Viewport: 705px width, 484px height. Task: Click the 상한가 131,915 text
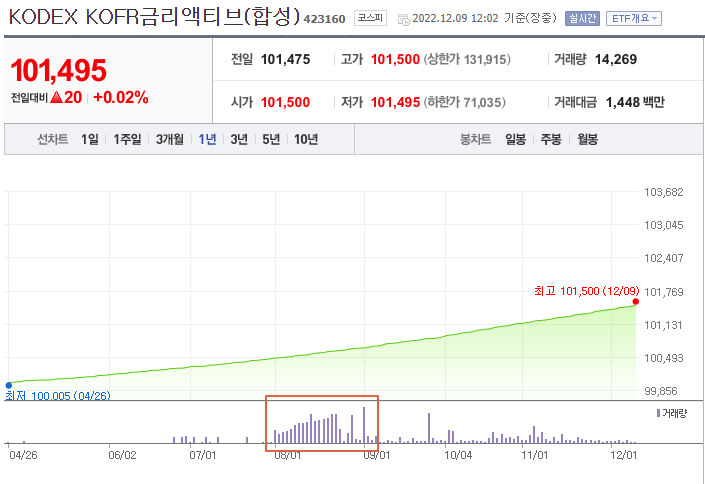467,59
